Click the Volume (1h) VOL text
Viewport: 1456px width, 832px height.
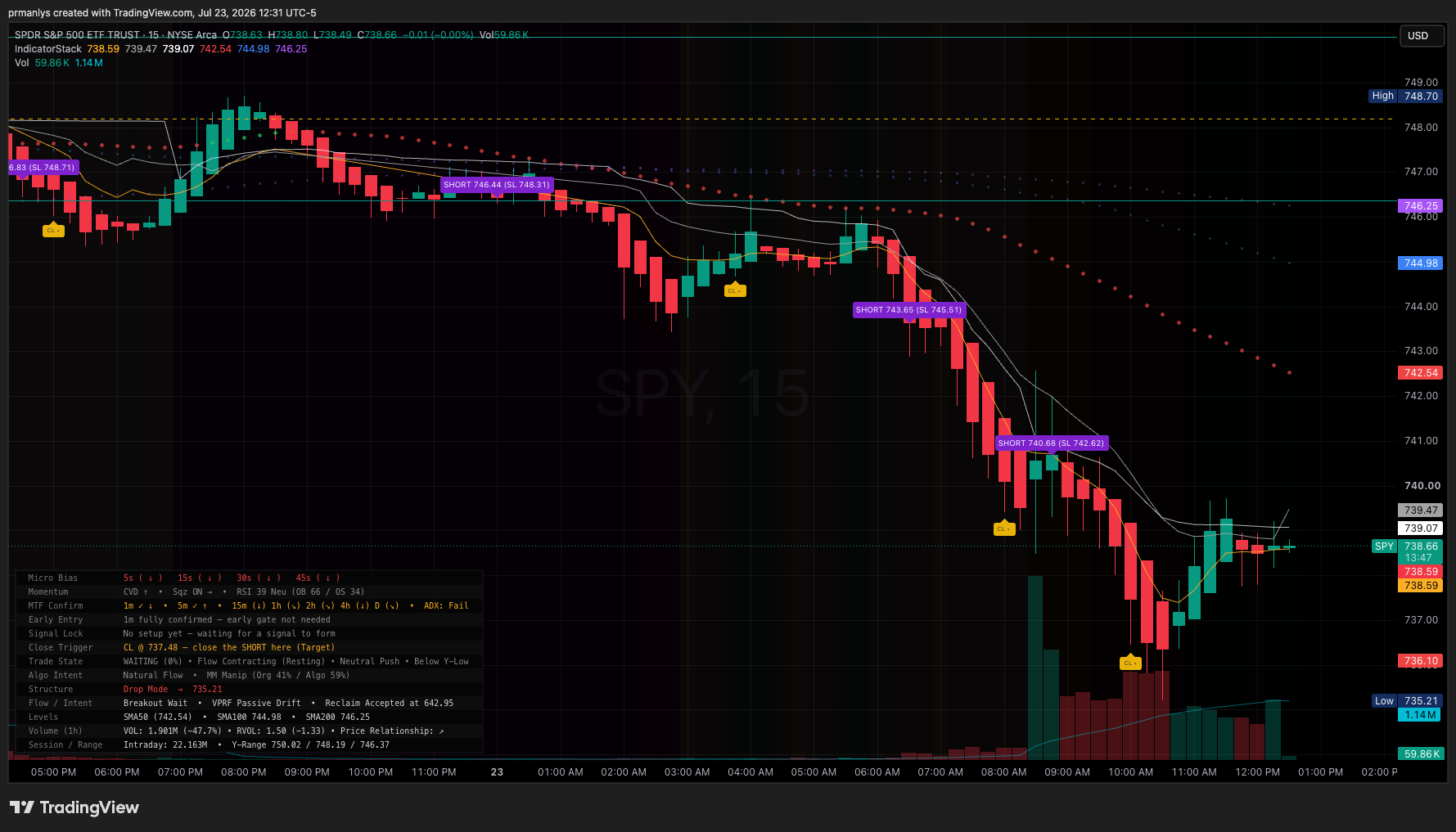point(284,731)
